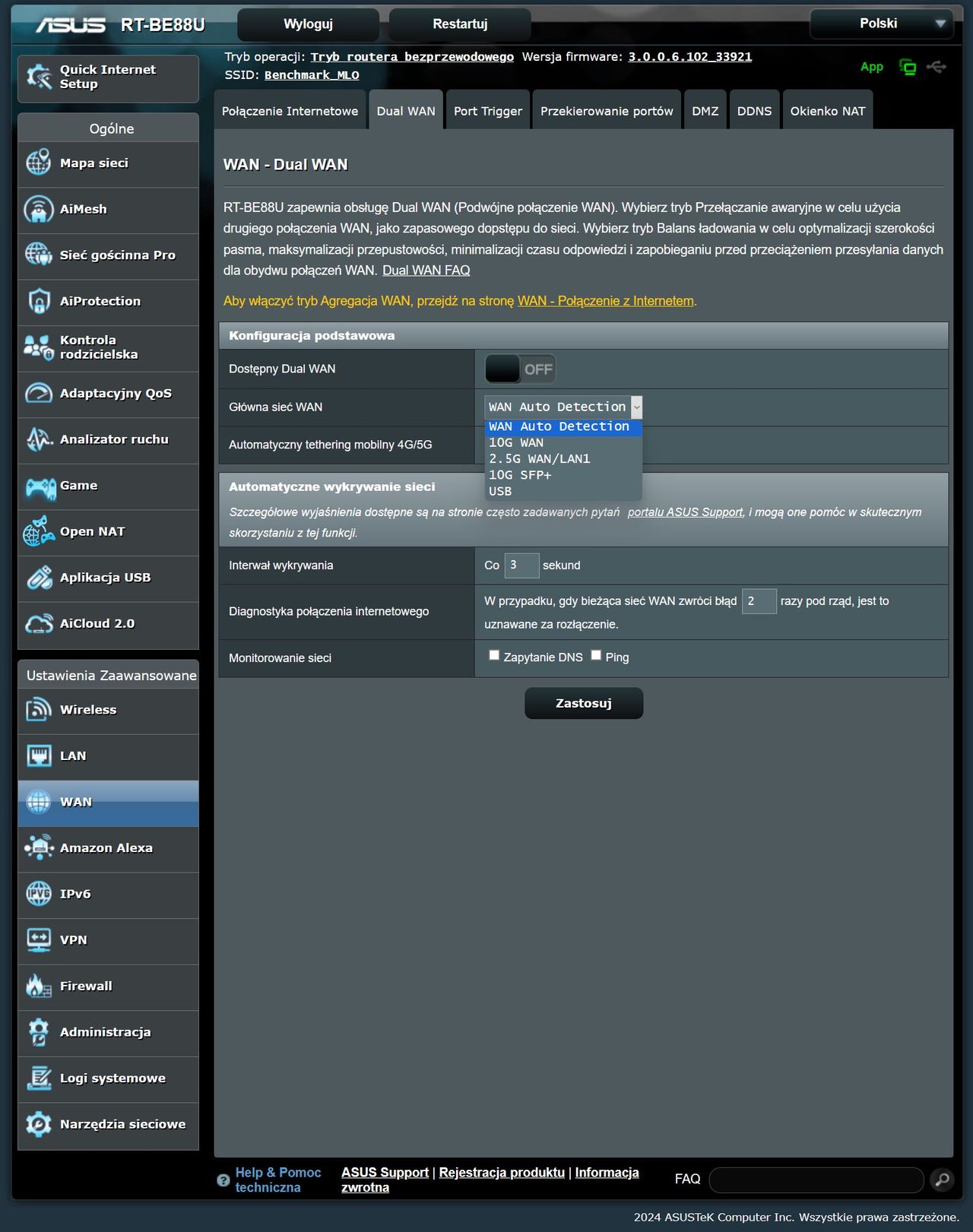
Task: Click the Amazon Alexa icon
Action: tap(39, 848)
